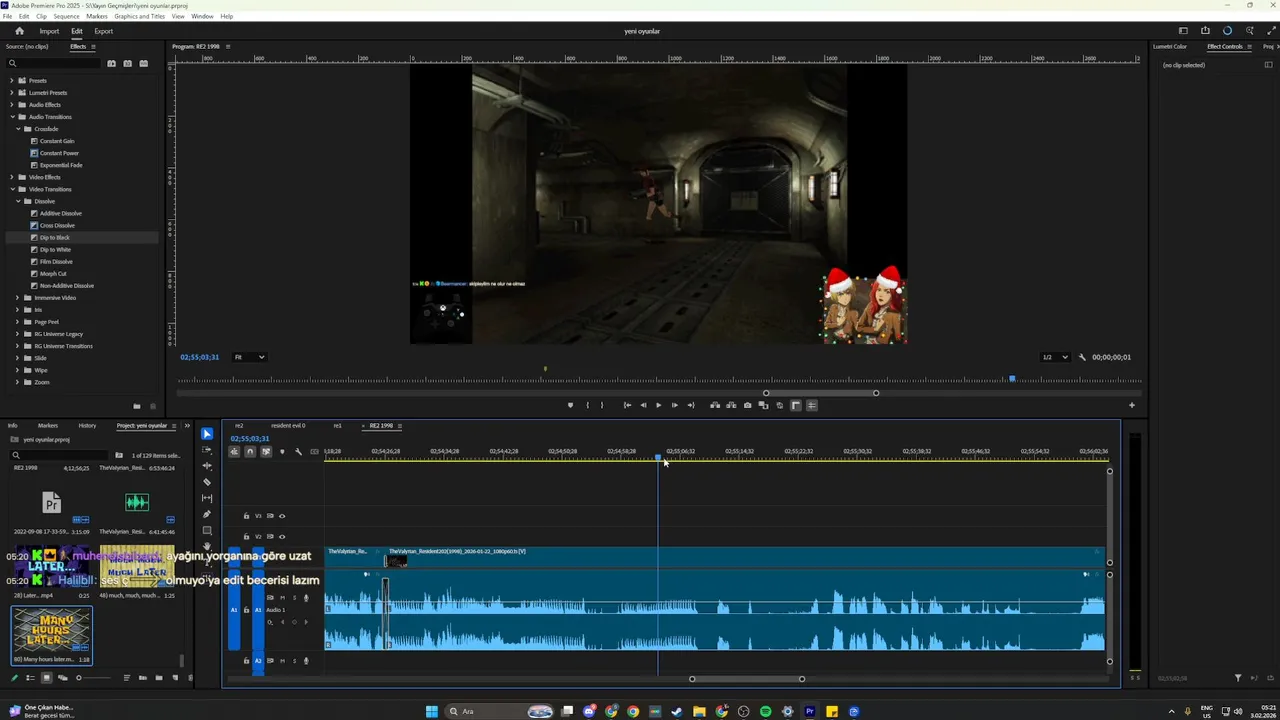Pick the Pen tool
The image size is (1280, 720).
tap(207, 514)
